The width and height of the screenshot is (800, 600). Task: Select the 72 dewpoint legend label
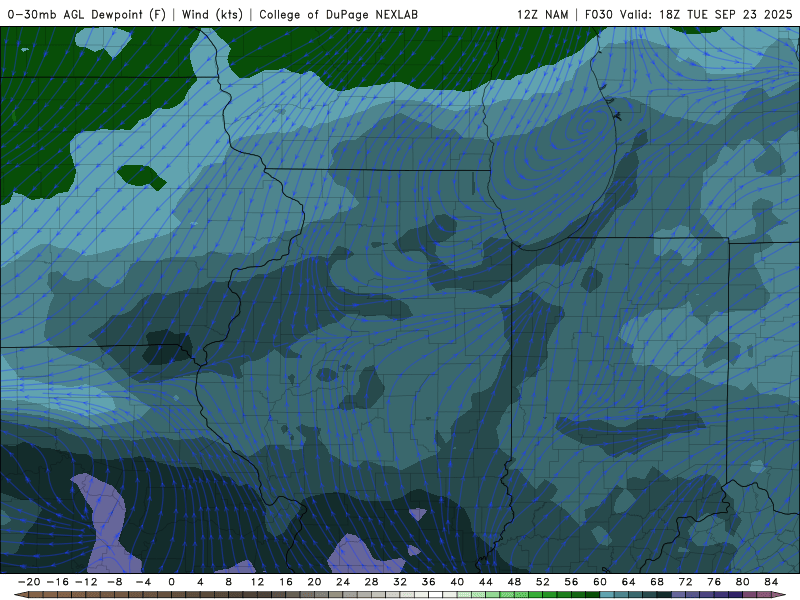point(686,582)
